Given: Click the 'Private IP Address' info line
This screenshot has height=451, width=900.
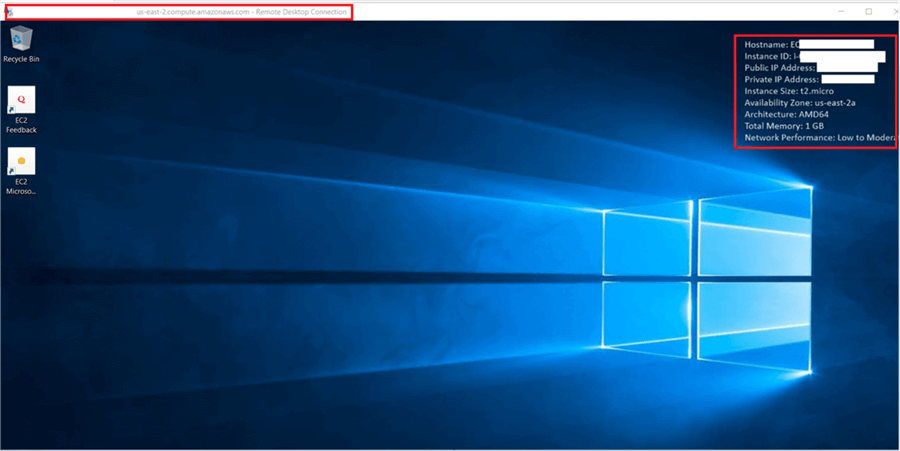Looking at the screenshot, I should (x=809, y=79).
